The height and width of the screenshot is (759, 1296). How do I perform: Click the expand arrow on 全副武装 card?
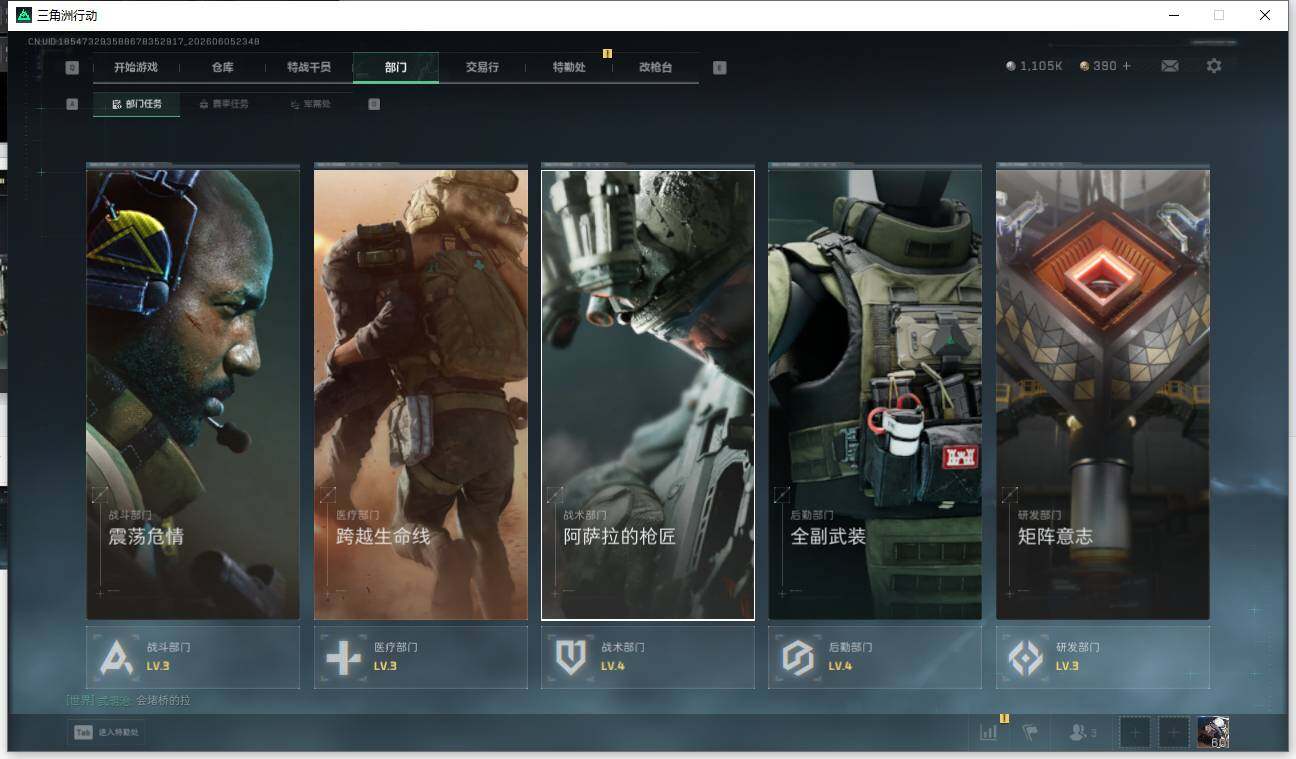[x=782, y=494]
